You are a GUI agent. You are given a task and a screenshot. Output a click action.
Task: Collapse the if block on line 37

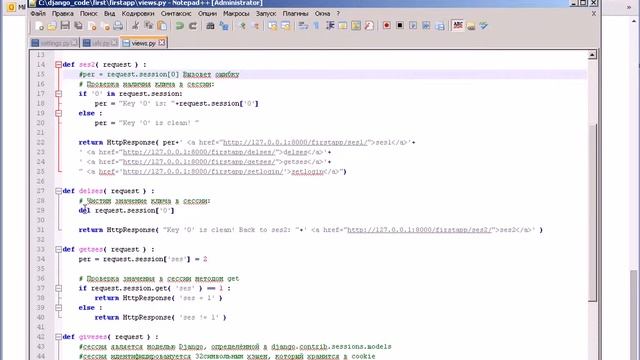[58, 288]
